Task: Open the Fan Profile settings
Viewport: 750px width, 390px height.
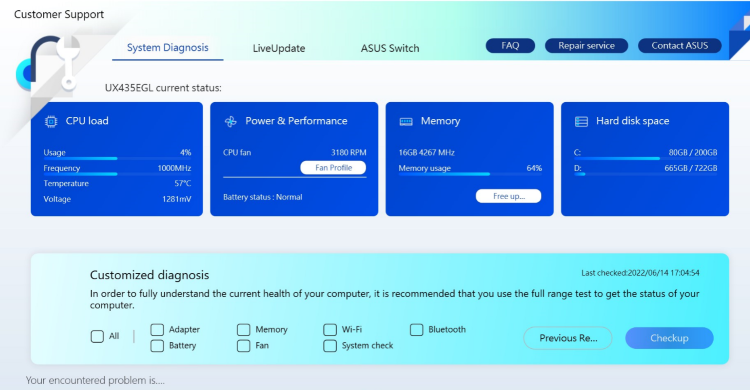Action: 333,167
